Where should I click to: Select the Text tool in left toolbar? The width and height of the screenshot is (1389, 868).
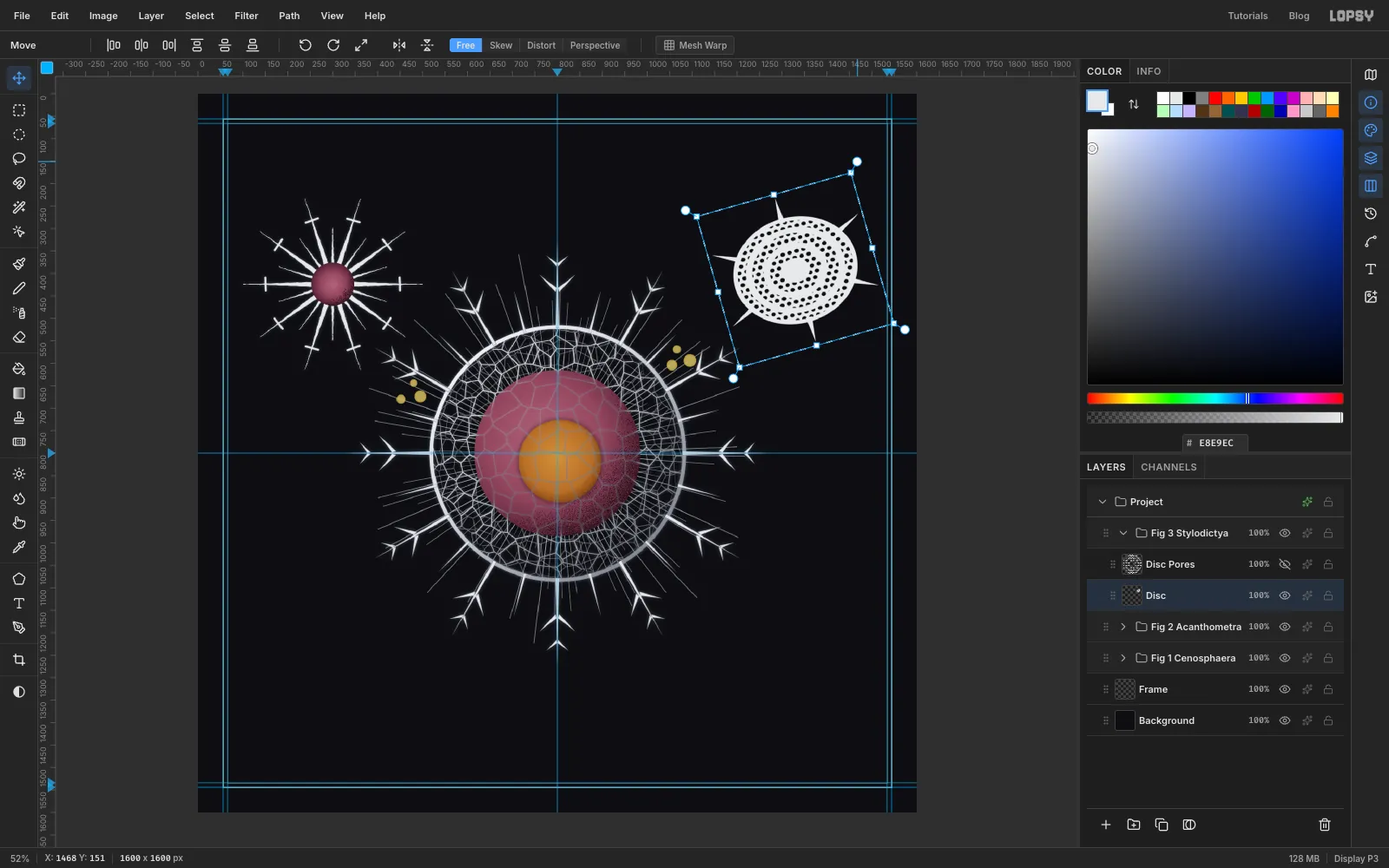pos(19,603)
